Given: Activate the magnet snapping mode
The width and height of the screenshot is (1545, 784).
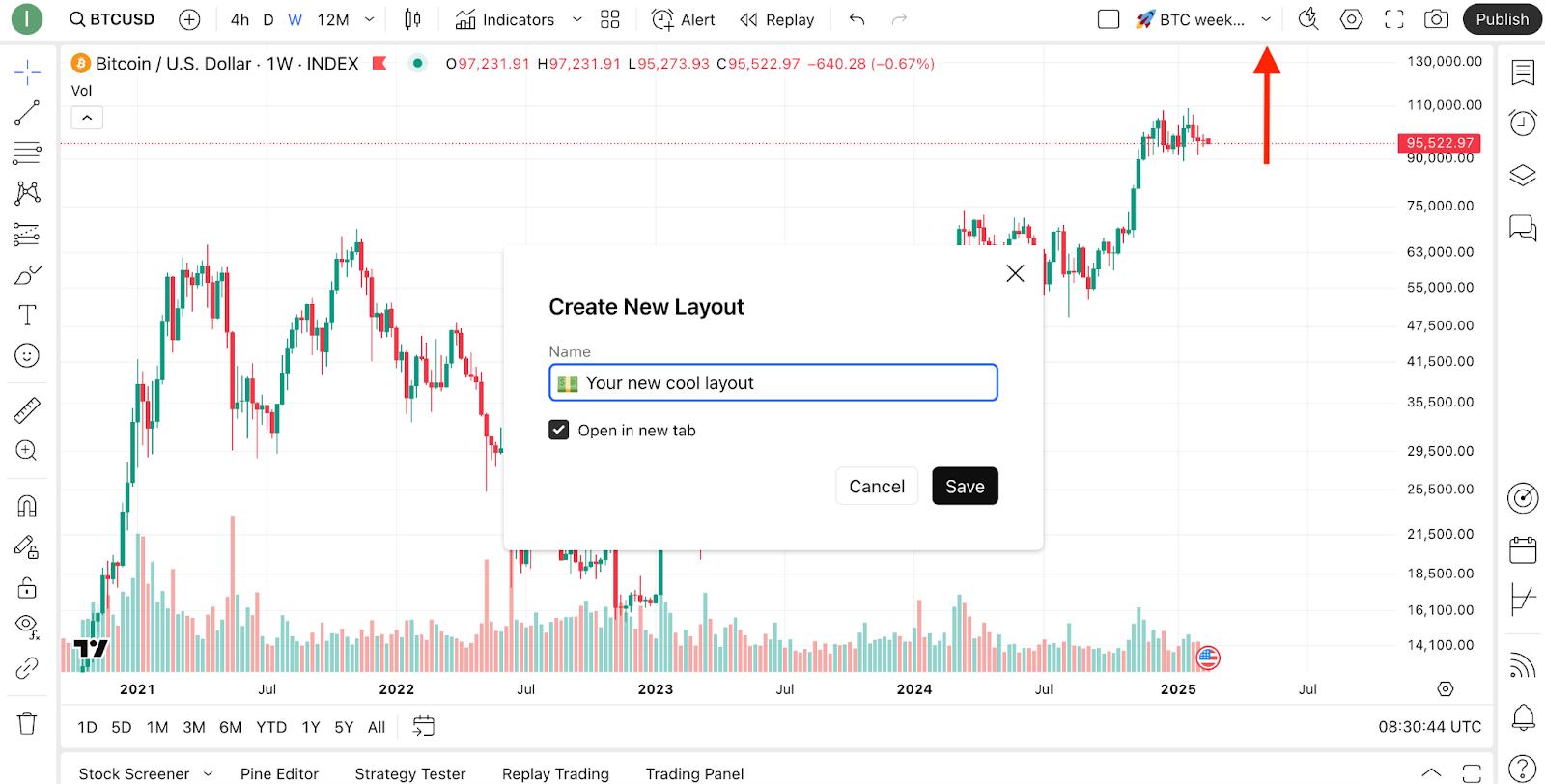Looking at the screenshot, I should coord(27,506).
